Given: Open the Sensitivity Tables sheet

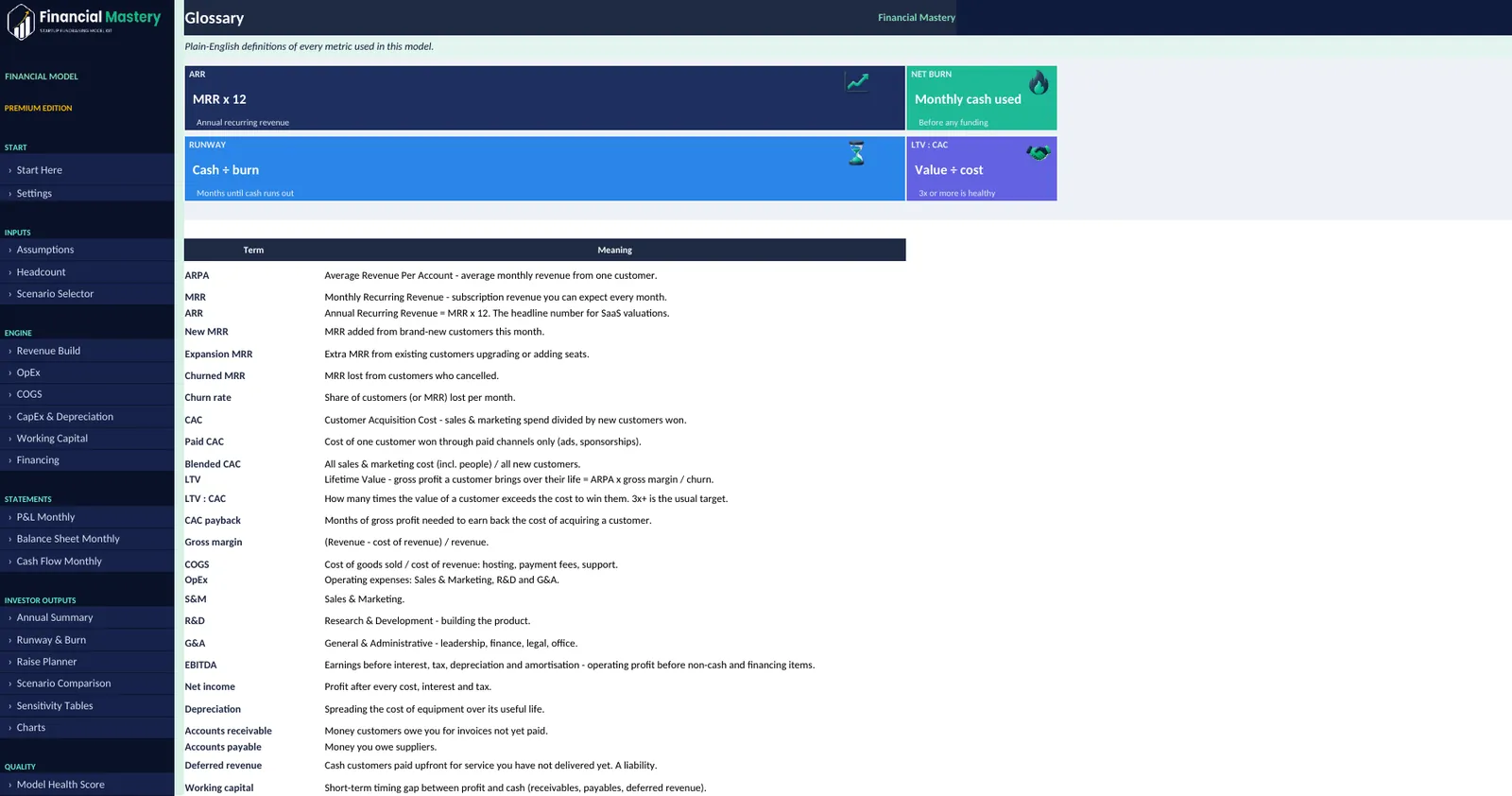Looking at the screenshot, I should tap(87, 706).
